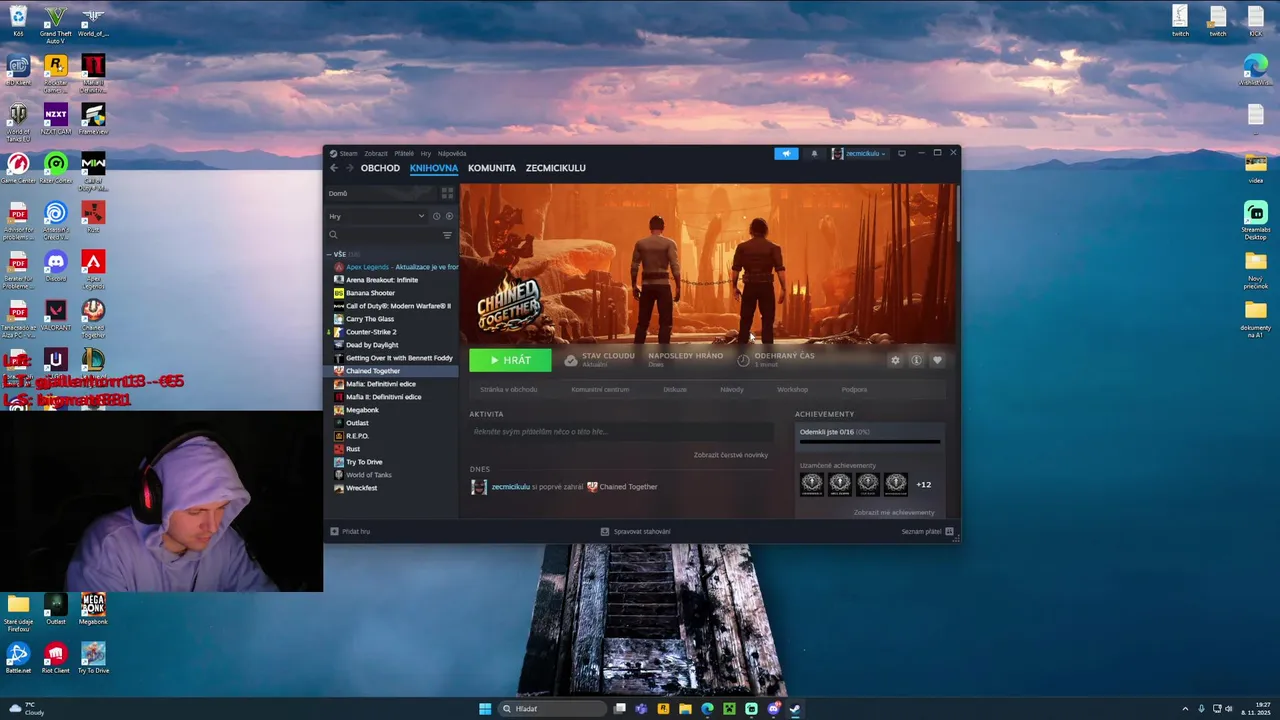Expand the Hry category dropdown
Image resolution: width=1280 pixels, height=720 pixels.
(x=377, y=216)
